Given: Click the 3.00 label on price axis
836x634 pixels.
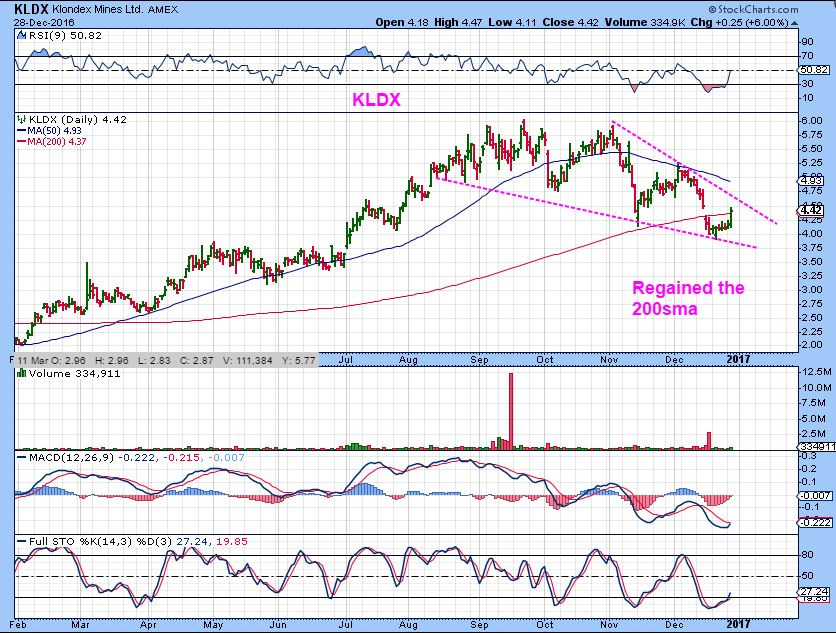Looking at the screenshot, I should click(811, 290).
